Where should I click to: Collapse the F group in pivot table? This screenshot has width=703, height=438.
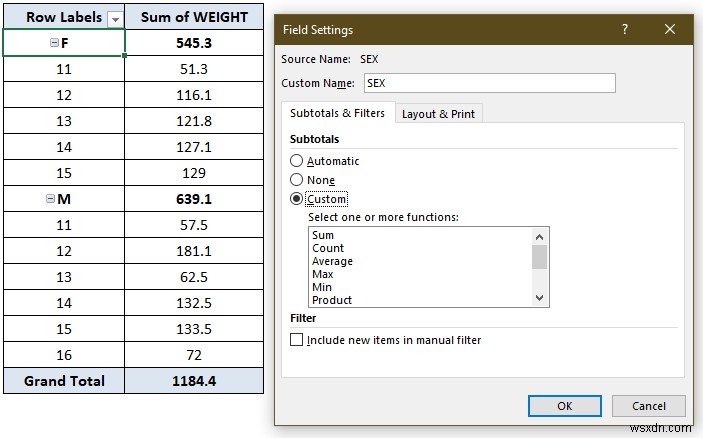tap(54, 44)
